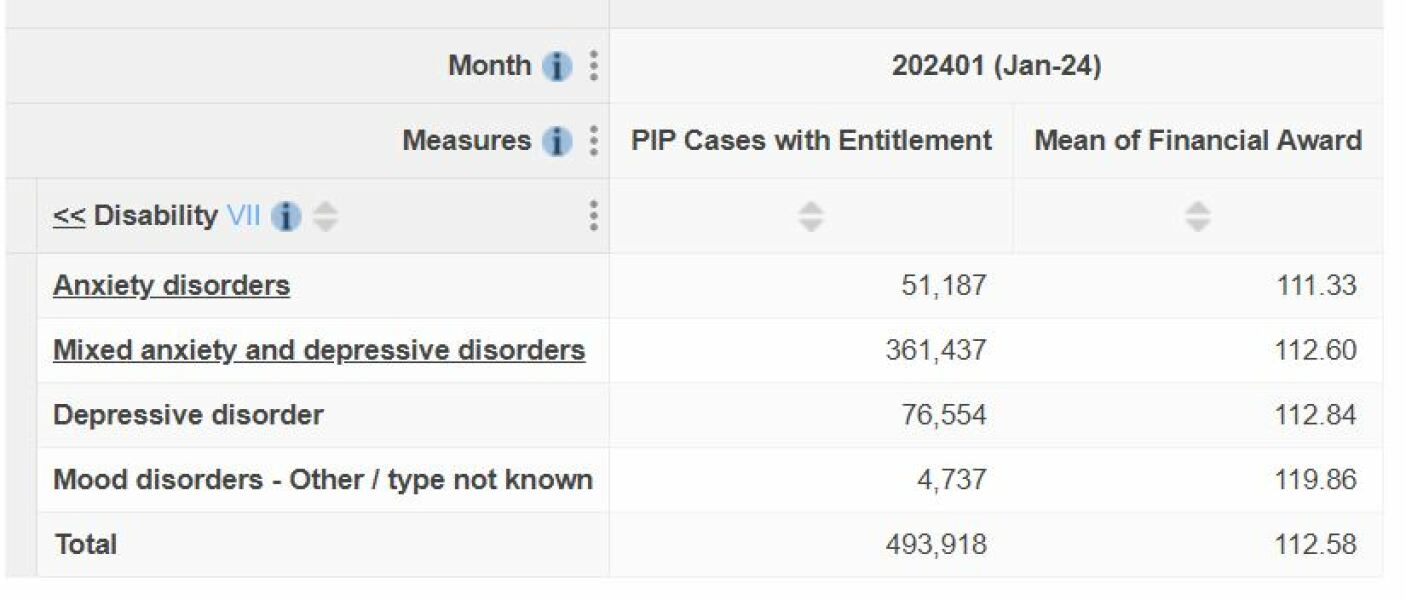The width and height of the screenshot is (1406, 600).
Task: Click the 361,437 cases cell
Action: (x=936, y=351)
